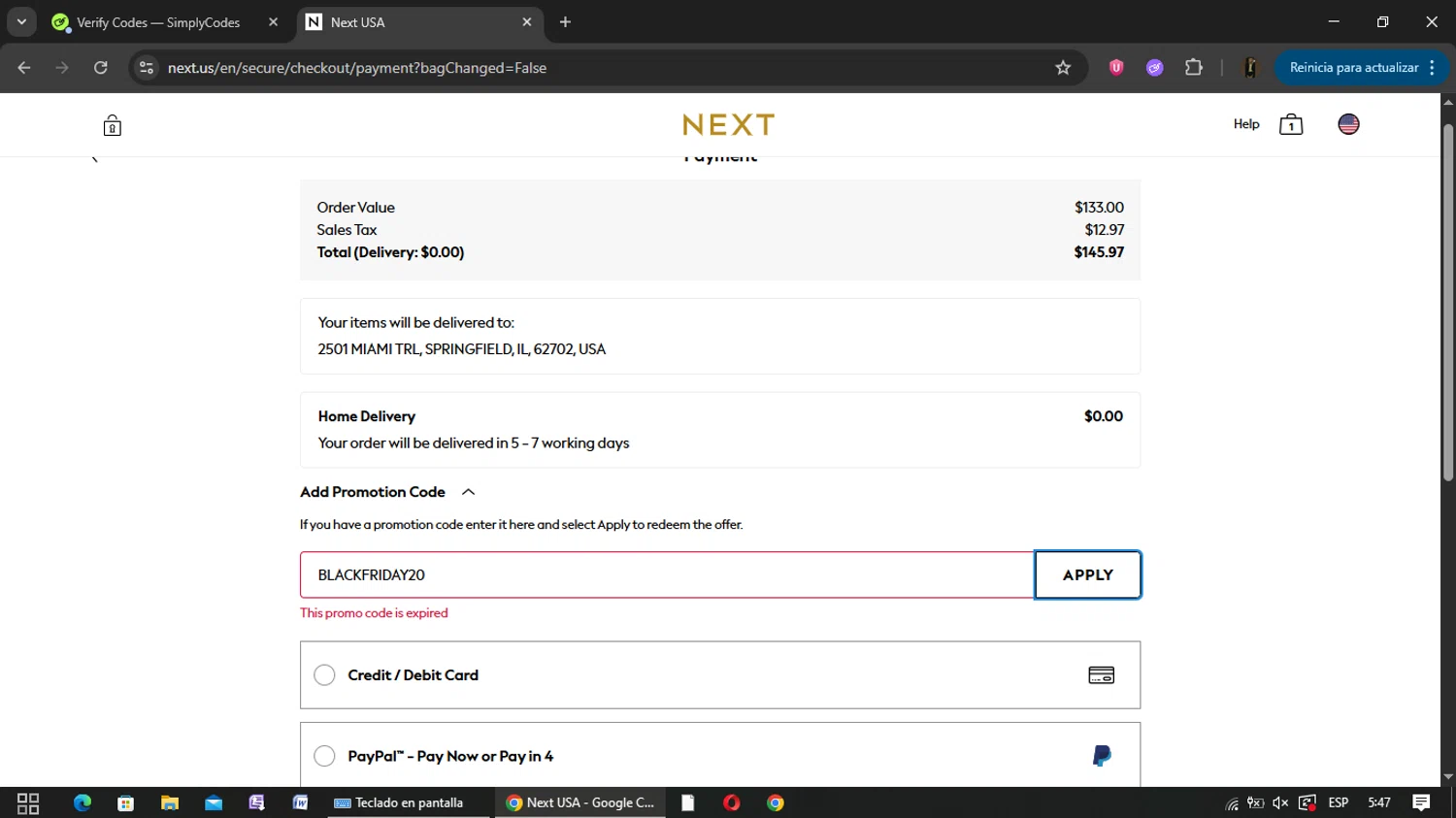Click the PayPal logo icon

1102,756
